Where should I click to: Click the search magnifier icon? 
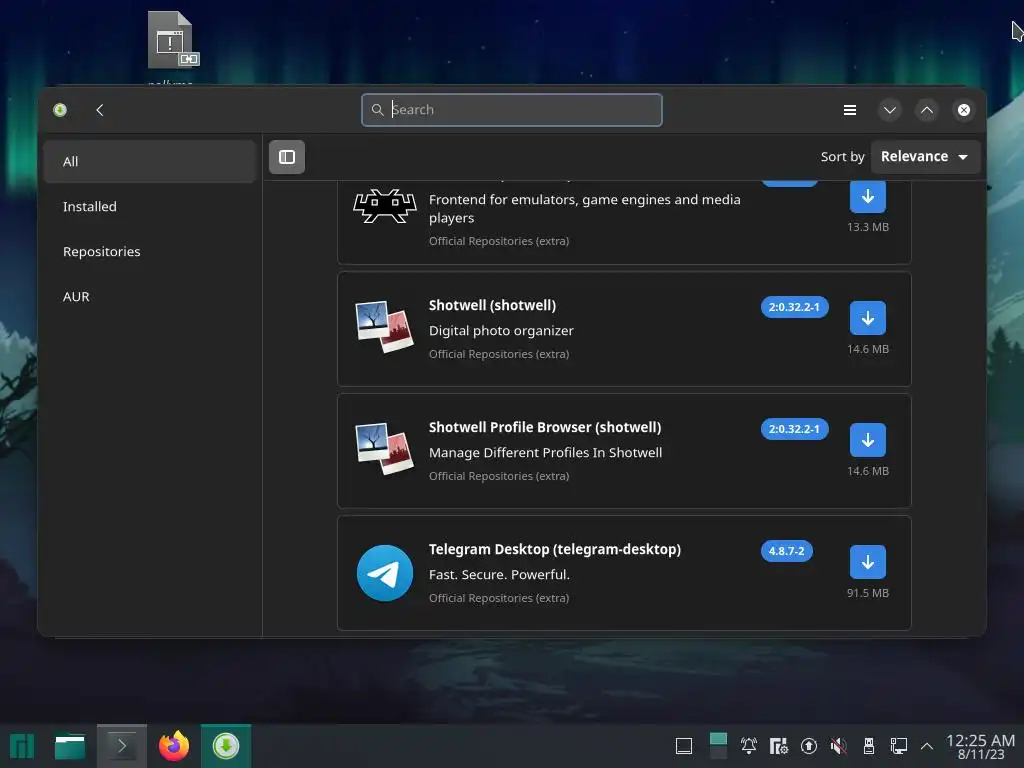click(377, 110)
